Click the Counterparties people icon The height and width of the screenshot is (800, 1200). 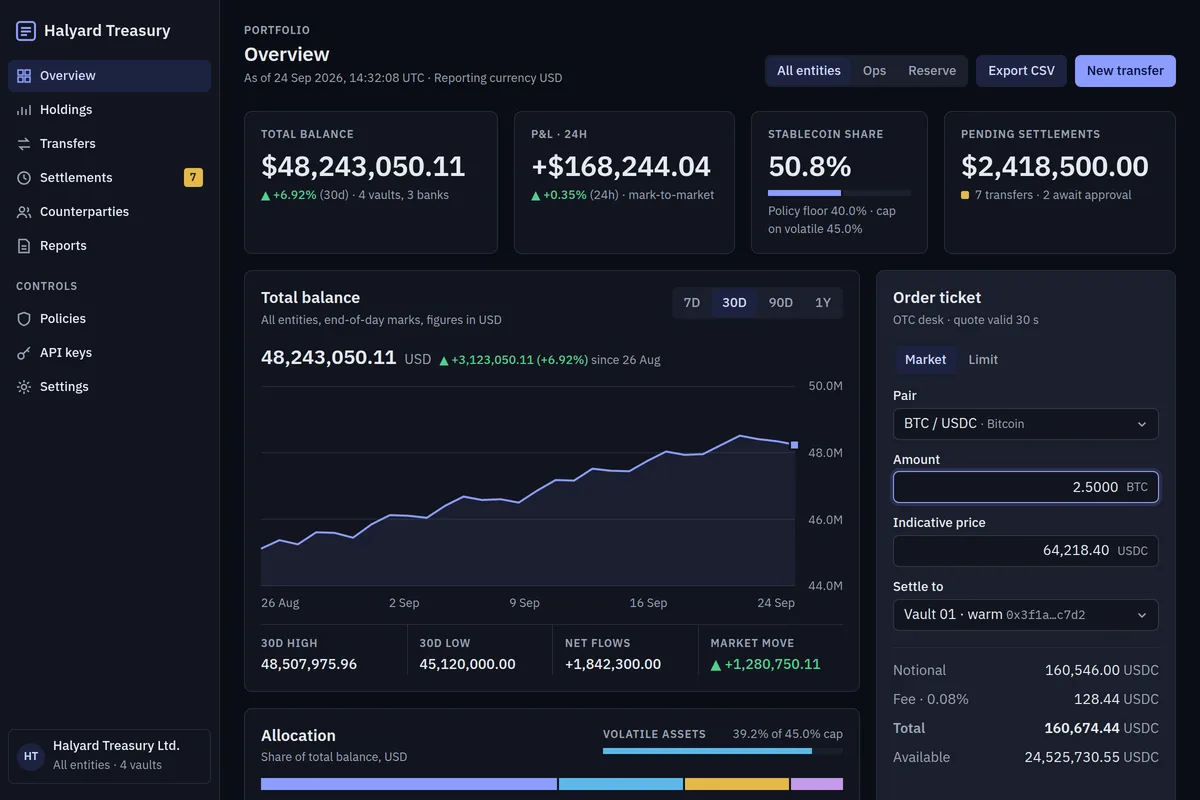tap(24, 212)
